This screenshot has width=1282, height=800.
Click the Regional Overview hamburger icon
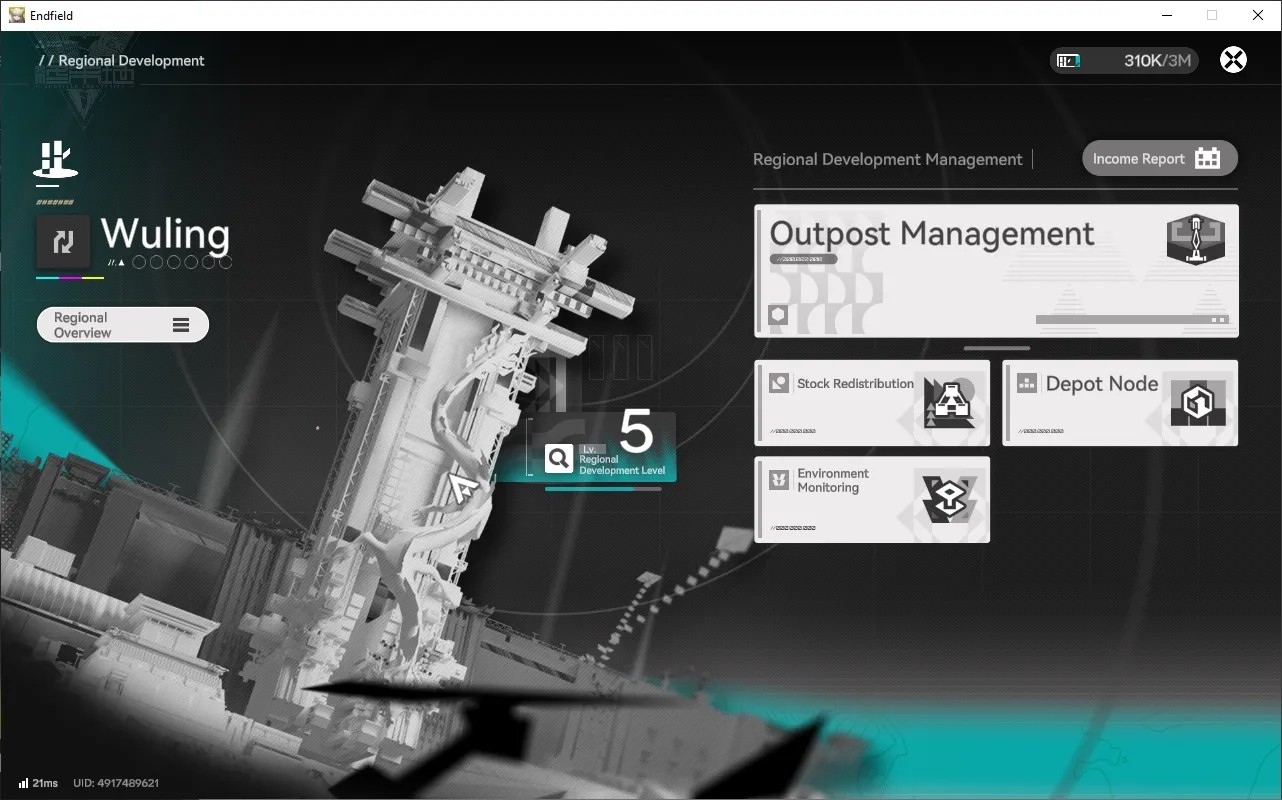(x=181, y=325)
